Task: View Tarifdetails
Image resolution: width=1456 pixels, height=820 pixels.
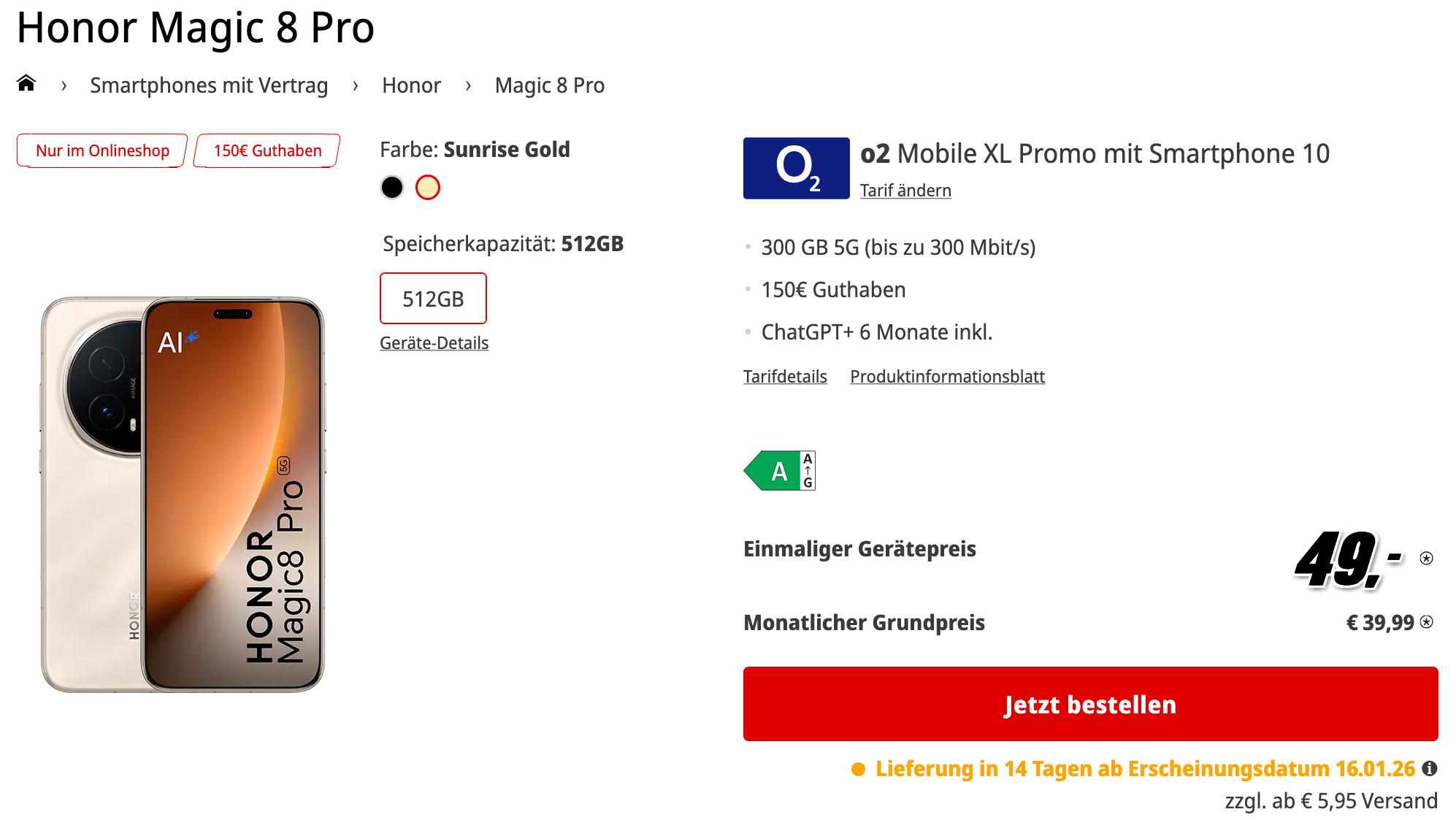Action: (785, 377)
